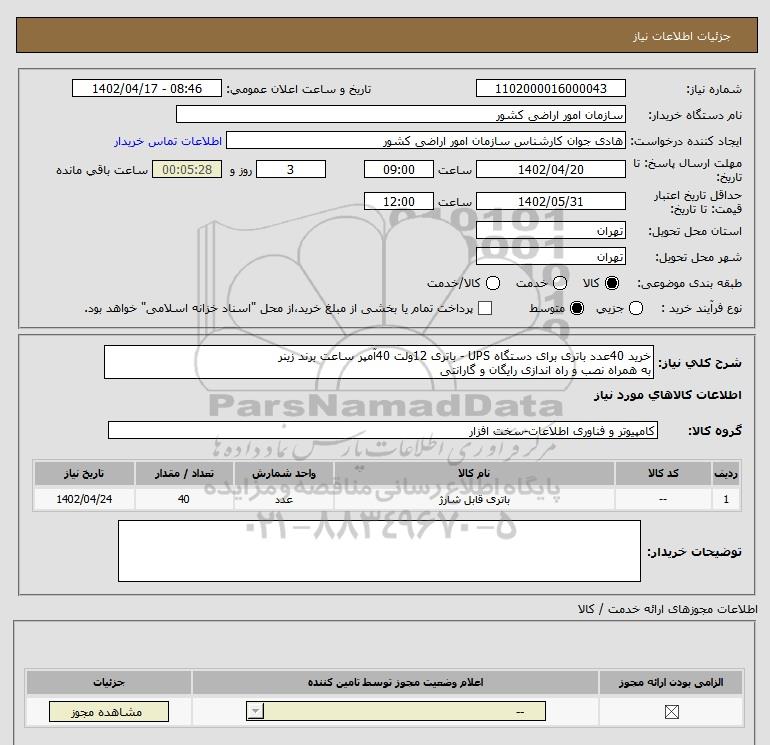Open the اطلاعات تماس خریدار link
770x745 pixels.
(x=168, y=141)
